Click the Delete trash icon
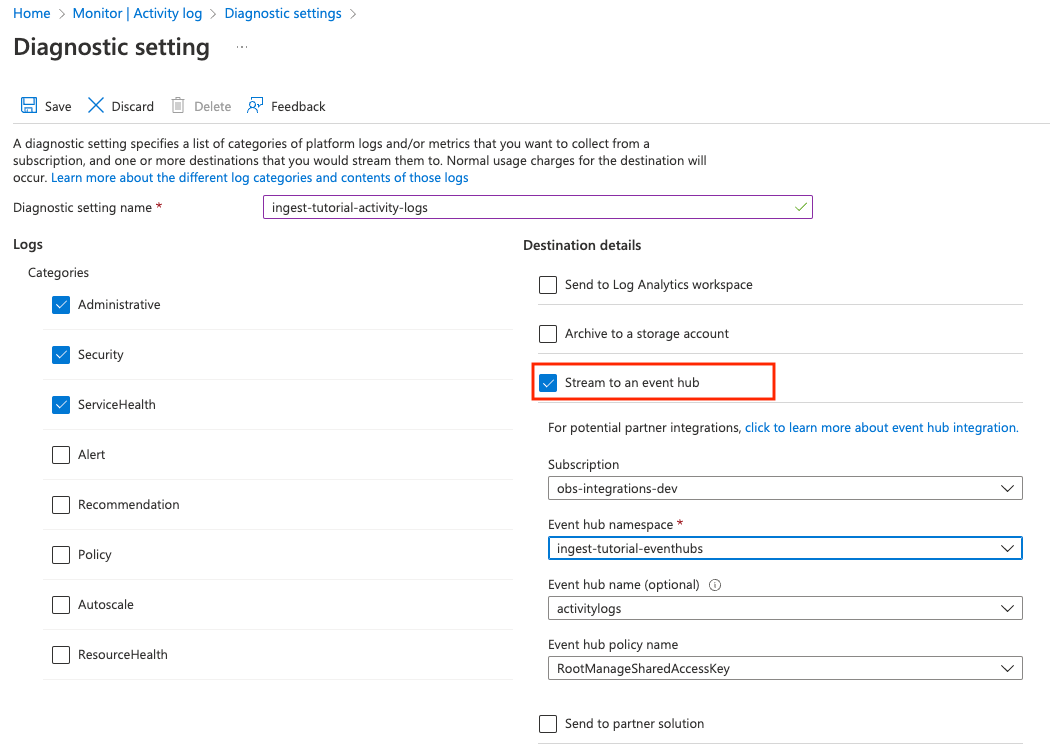The height and width of the screenshot is (751, 1050). pos(178,106)
